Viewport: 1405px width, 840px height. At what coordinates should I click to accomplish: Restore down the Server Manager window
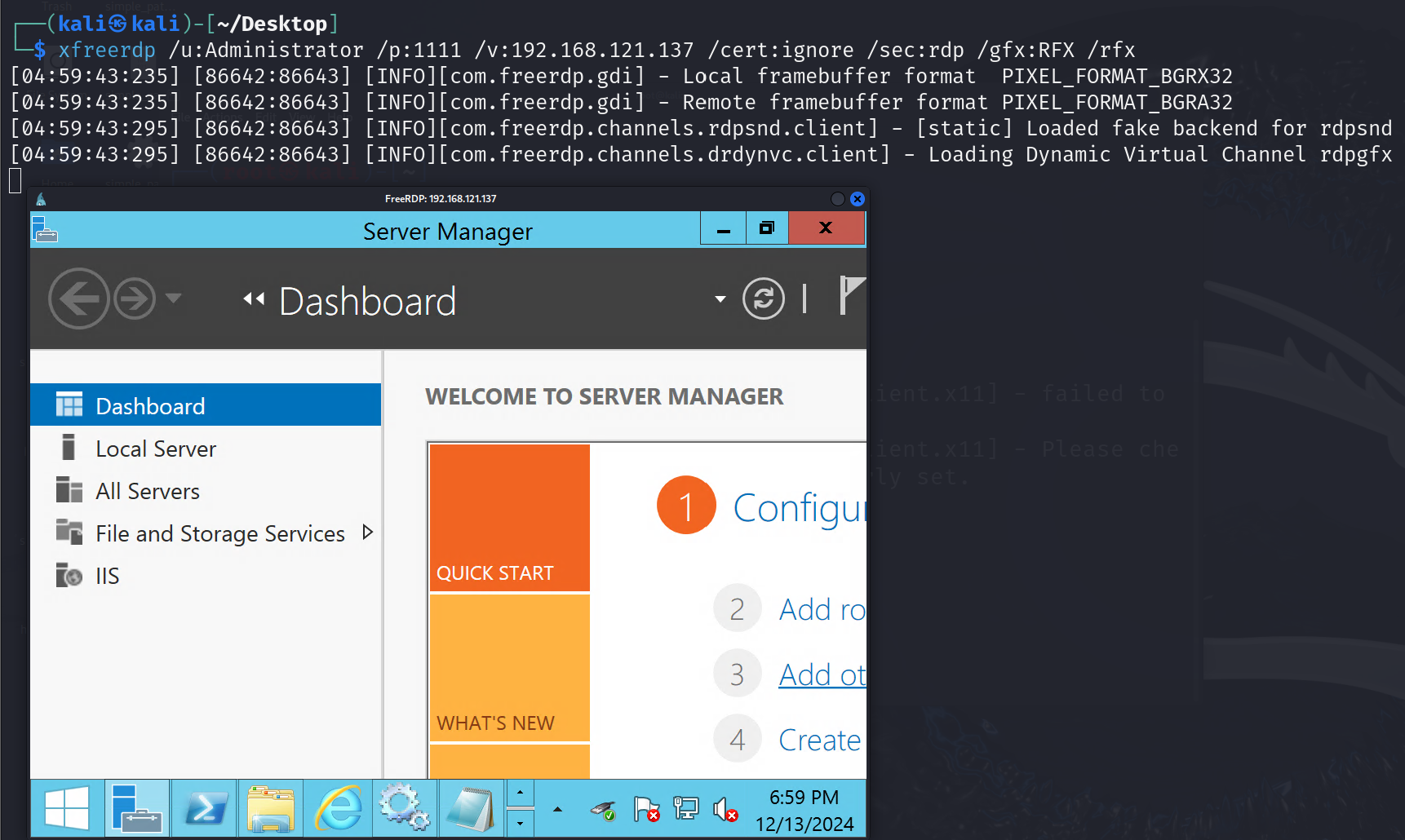coord(767,228)
